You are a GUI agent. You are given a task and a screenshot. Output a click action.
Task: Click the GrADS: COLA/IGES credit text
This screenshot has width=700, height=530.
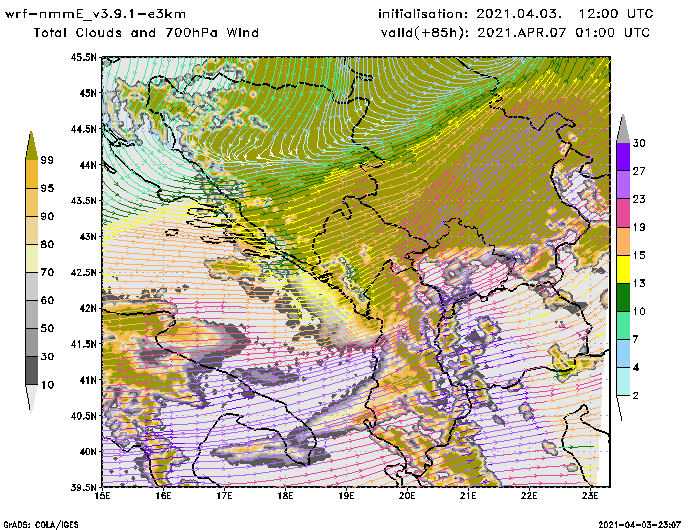[x=41, y=525]
